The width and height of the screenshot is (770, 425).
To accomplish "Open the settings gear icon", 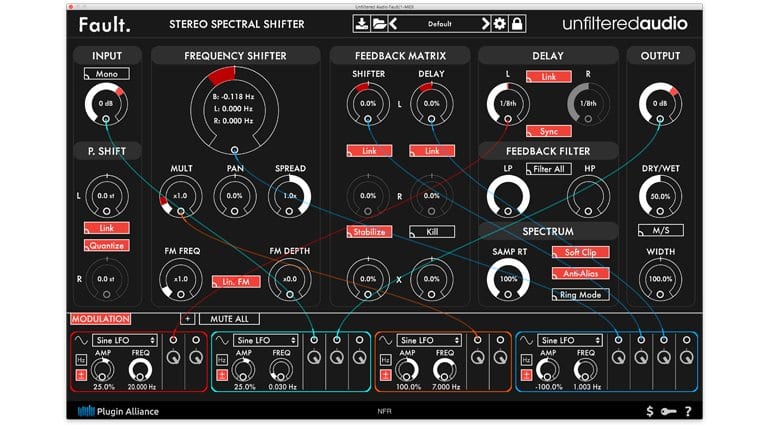I will pos(499,24).
